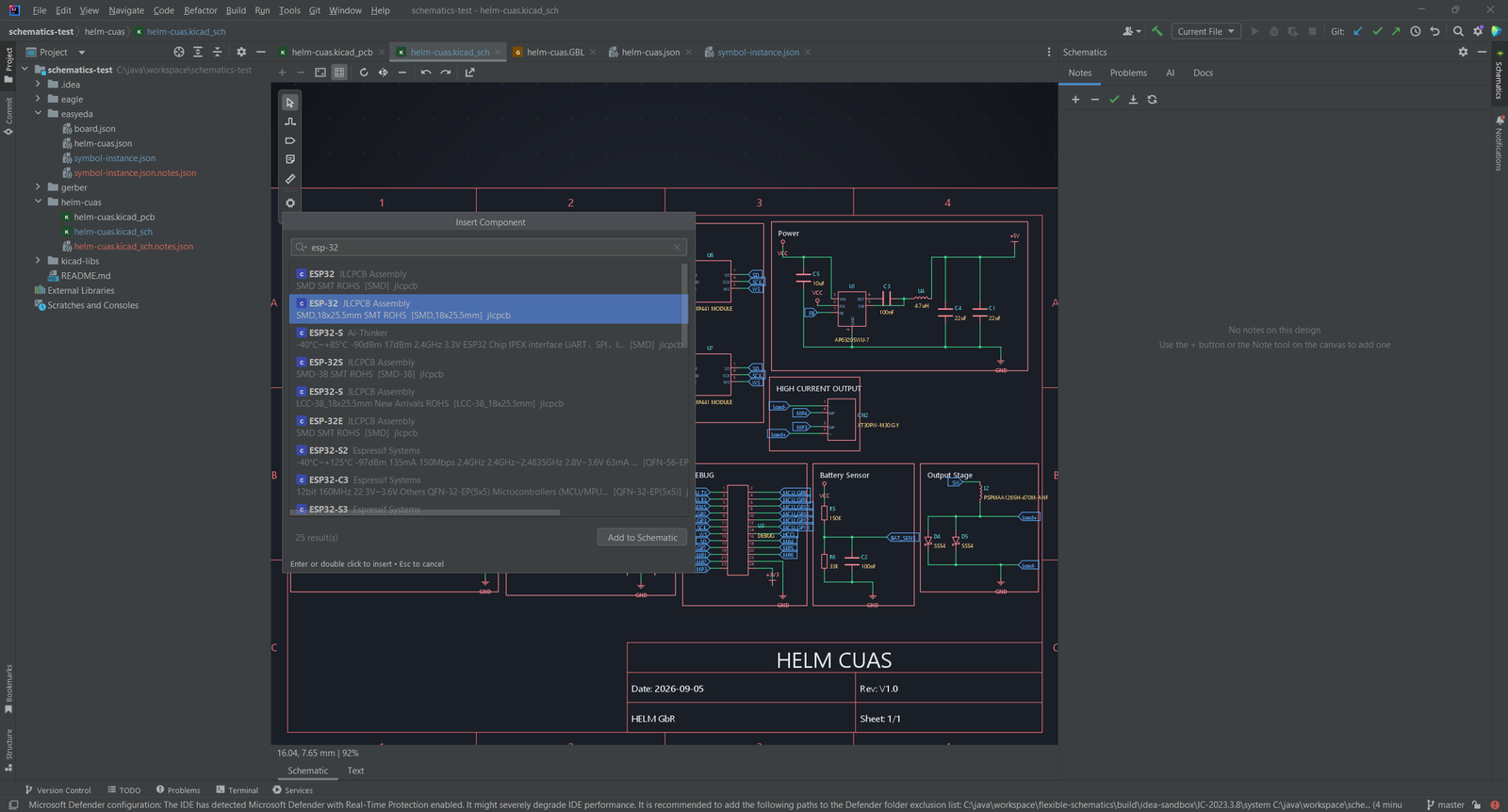The image size is (1508, 812).
Task: Click the Add to Schematic button
Action: click(x=642, y=538)
